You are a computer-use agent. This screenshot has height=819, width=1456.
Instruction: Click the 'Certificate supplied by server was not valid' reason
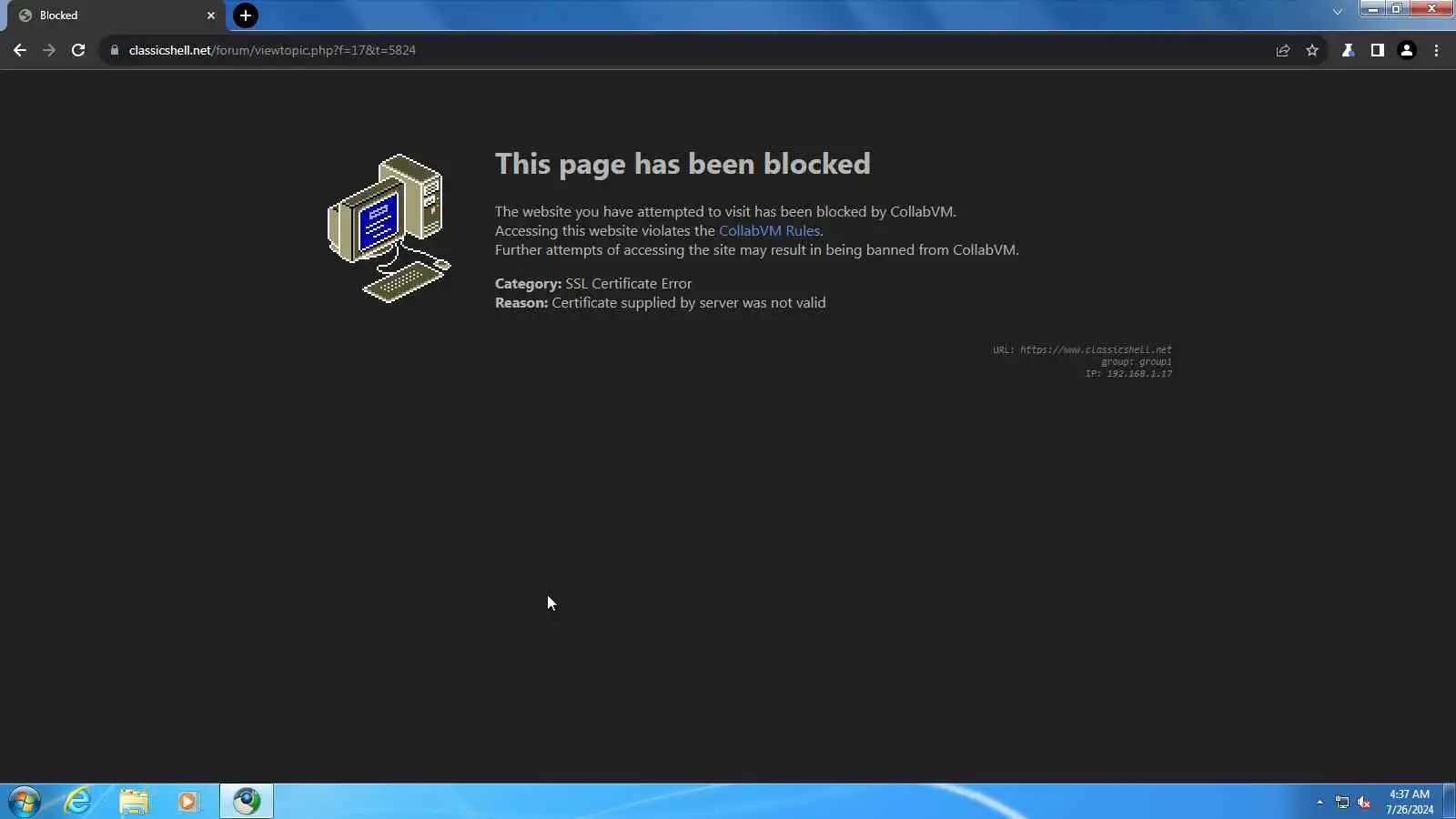(x=689, y=303)
